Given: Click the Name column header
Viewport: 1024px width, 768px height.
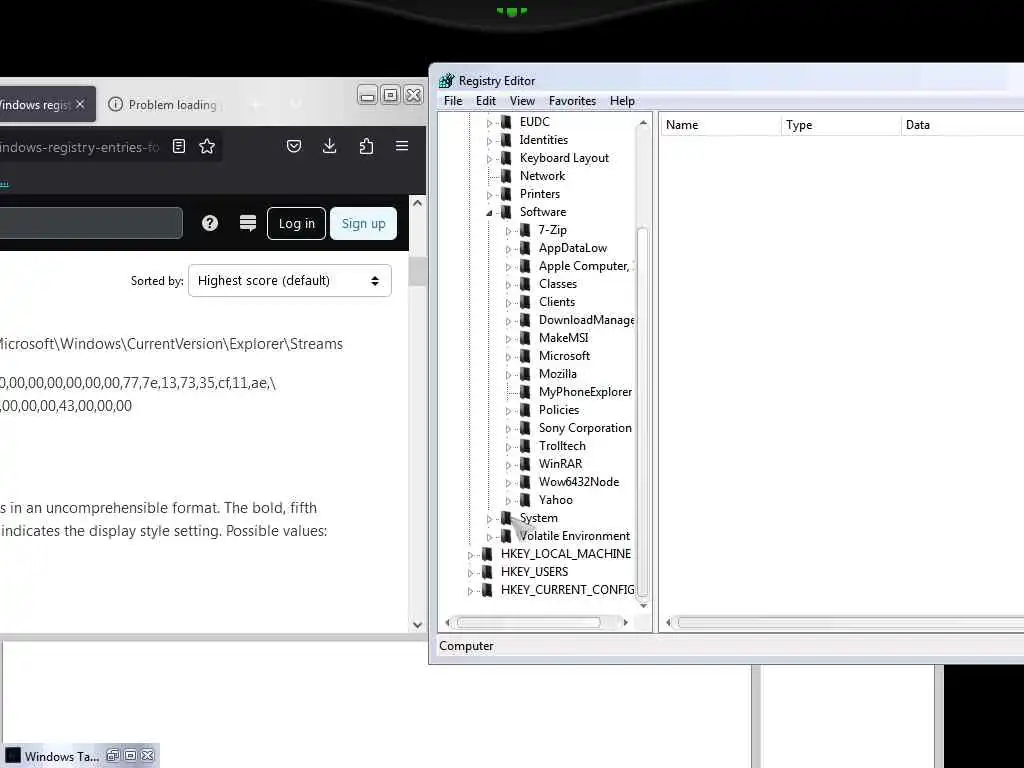Looking at the screenshot, I should [721, 125].
